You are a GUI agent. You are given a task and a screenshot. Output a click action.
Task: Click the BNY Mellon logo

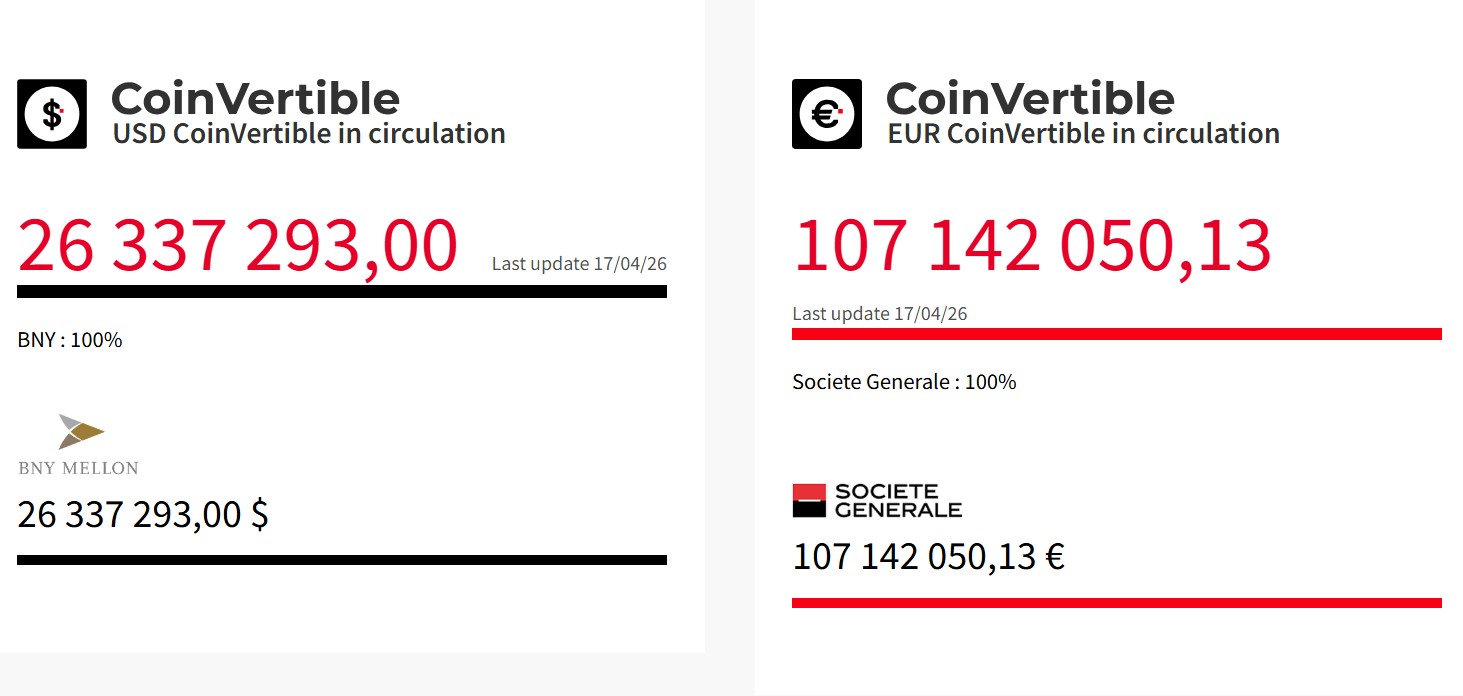(x=78, y=444)
